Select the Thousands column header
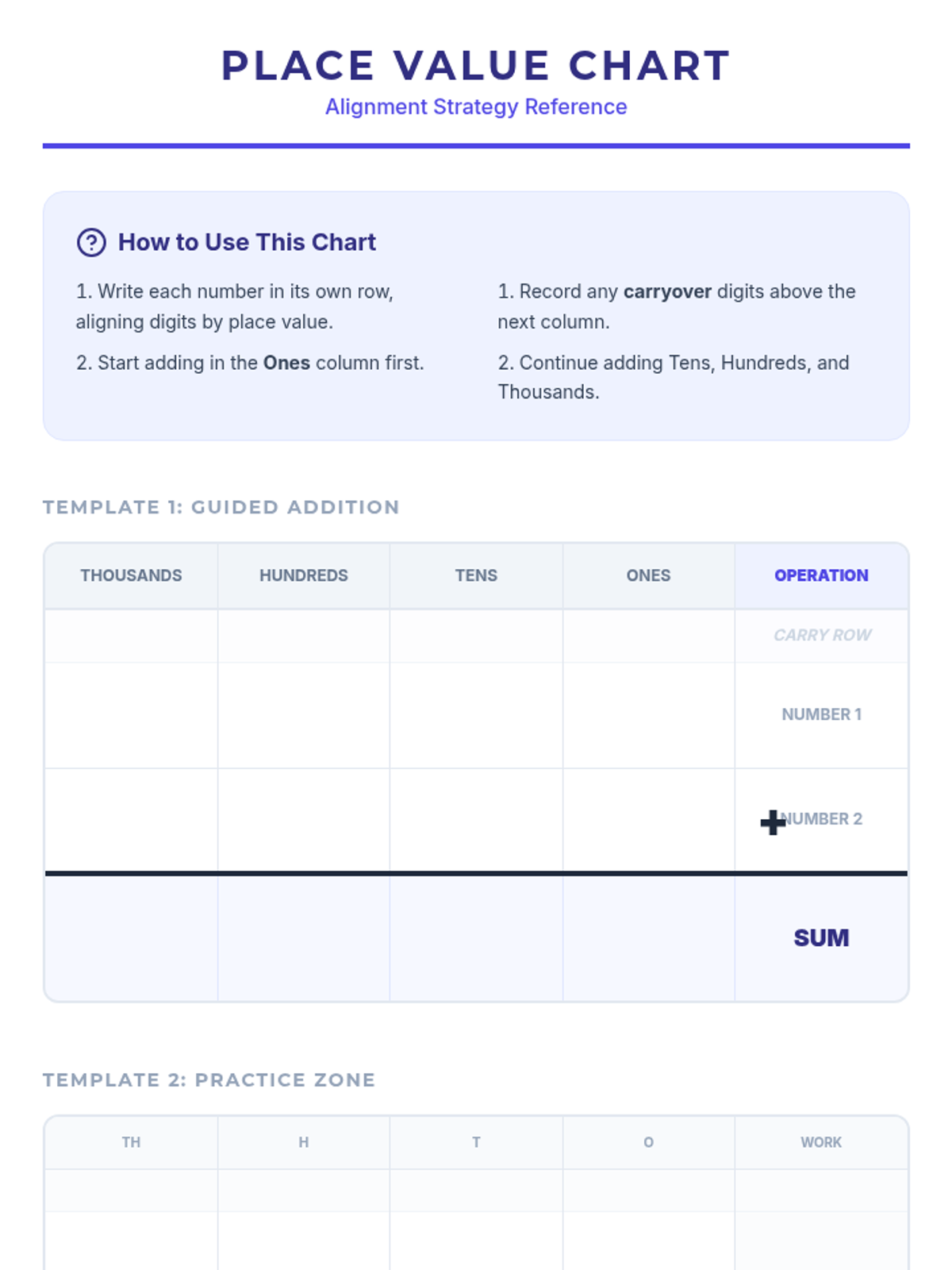 click(131, 575)
